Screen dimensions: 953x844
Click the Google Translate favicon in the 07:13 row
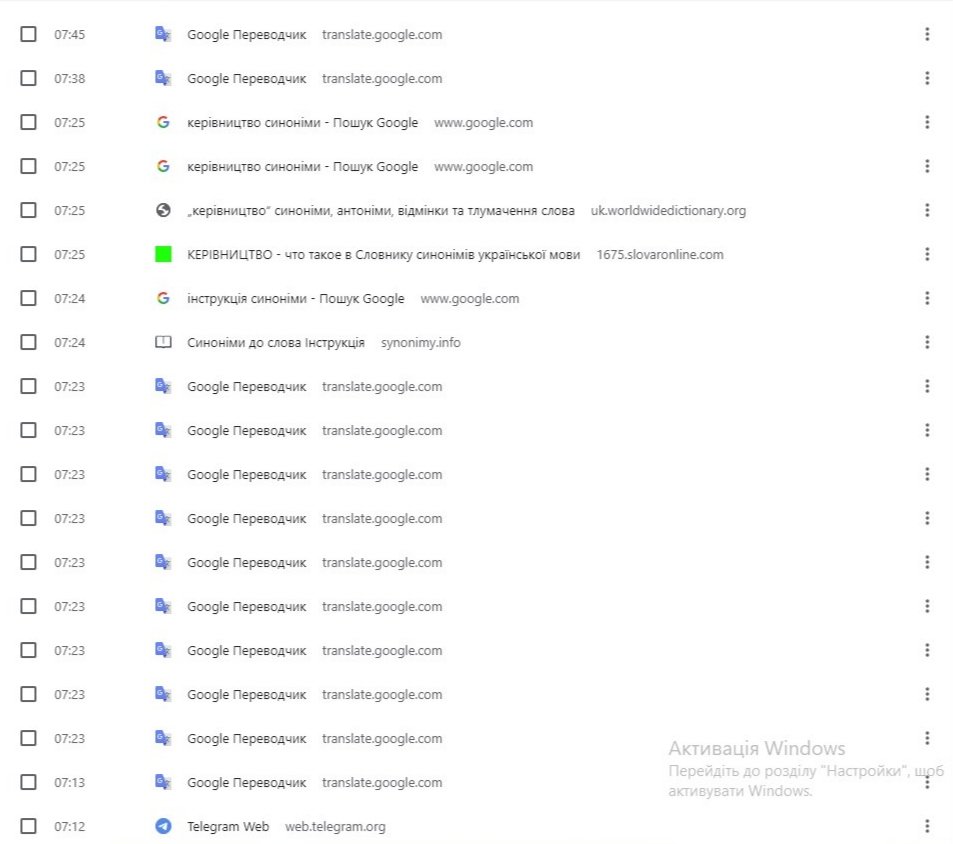click(x=163, y=782)
